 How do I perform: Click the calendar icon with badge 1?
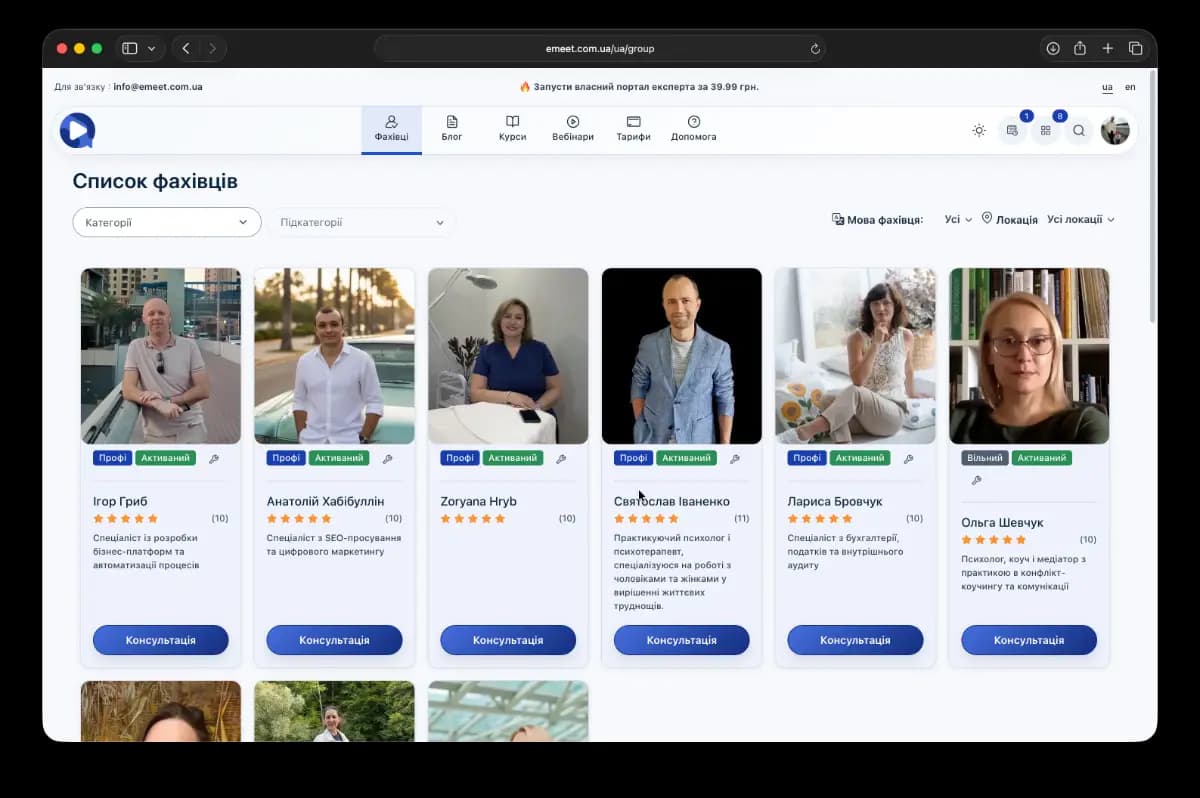tap(1012, 130)
